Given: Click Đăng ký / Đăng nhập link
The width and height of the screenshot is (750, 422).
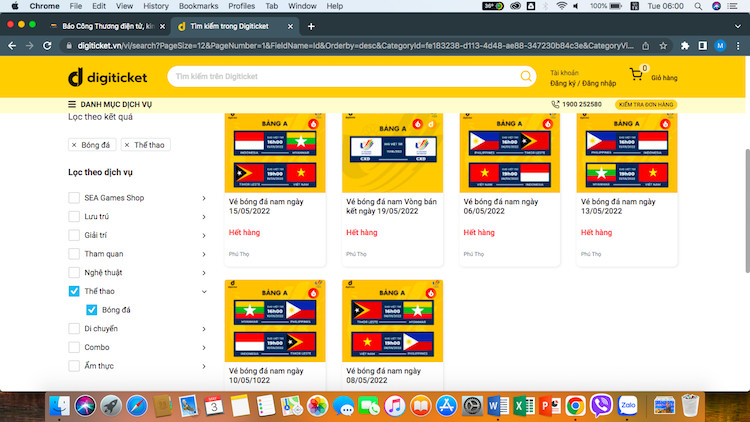Looking at the screenshot, I should tap(583, 83).
